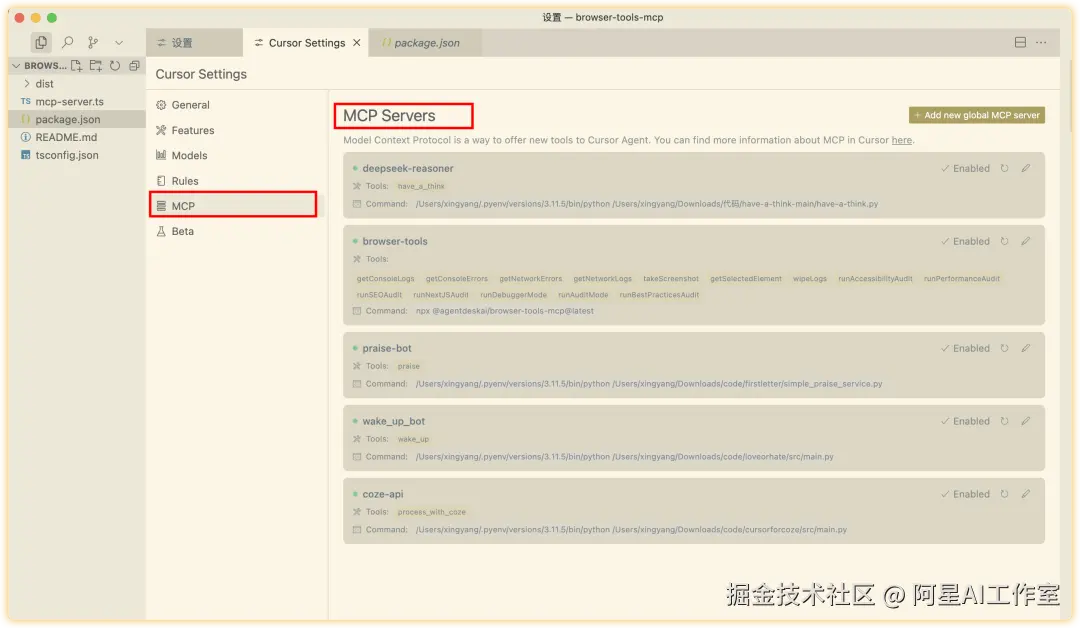The width and height of the screenshot is (1080, 628).
Task: Refresh the deepseek-reasoner server
Action: point(1004,168)
